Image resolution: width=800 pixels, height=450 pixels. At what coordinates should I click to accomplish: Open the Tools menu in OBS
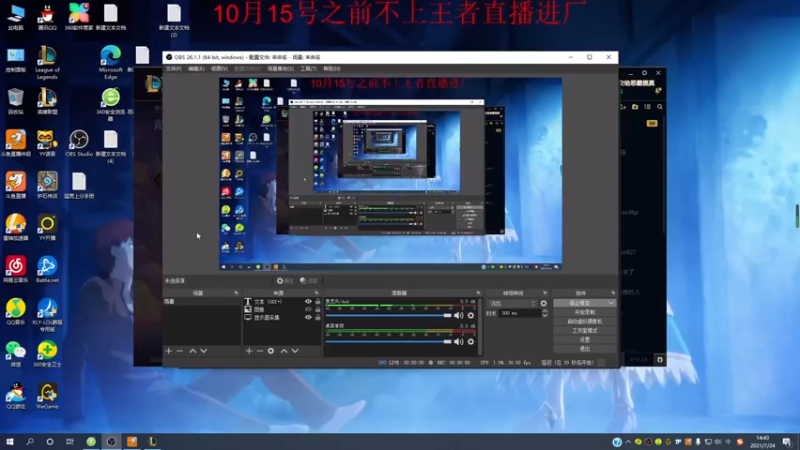308,68
